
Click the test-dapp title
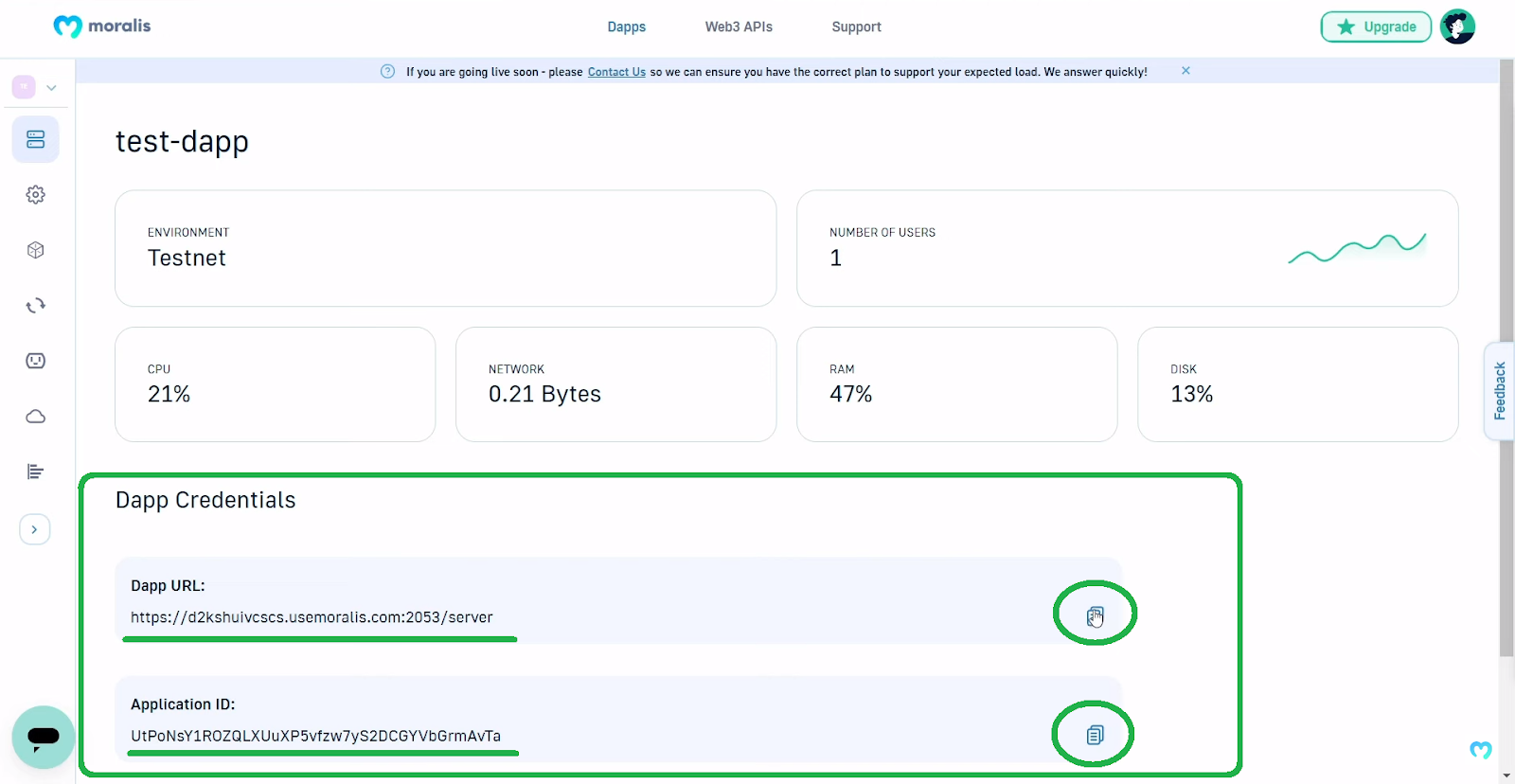[x=182, y=141]
